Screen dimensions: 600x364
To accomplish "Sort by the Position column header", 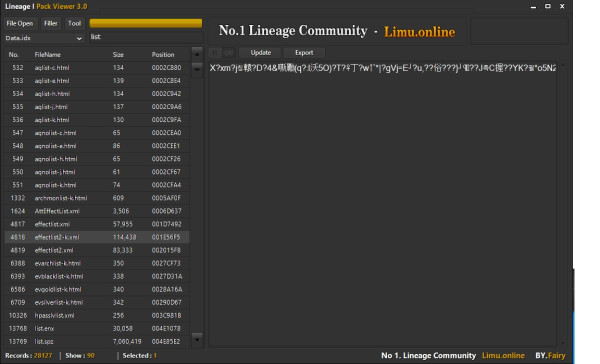I will (x=163, y=55).
